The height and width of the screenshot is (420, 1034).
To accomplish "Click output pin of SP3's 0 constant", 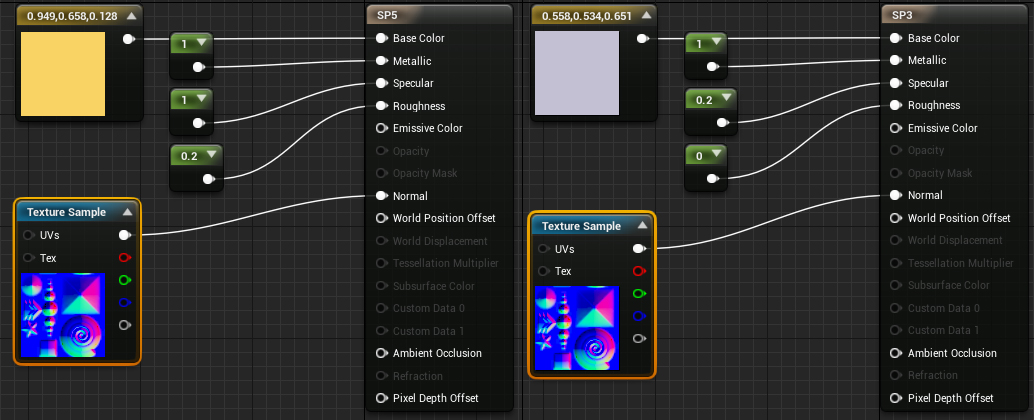I will pos(713,178).
